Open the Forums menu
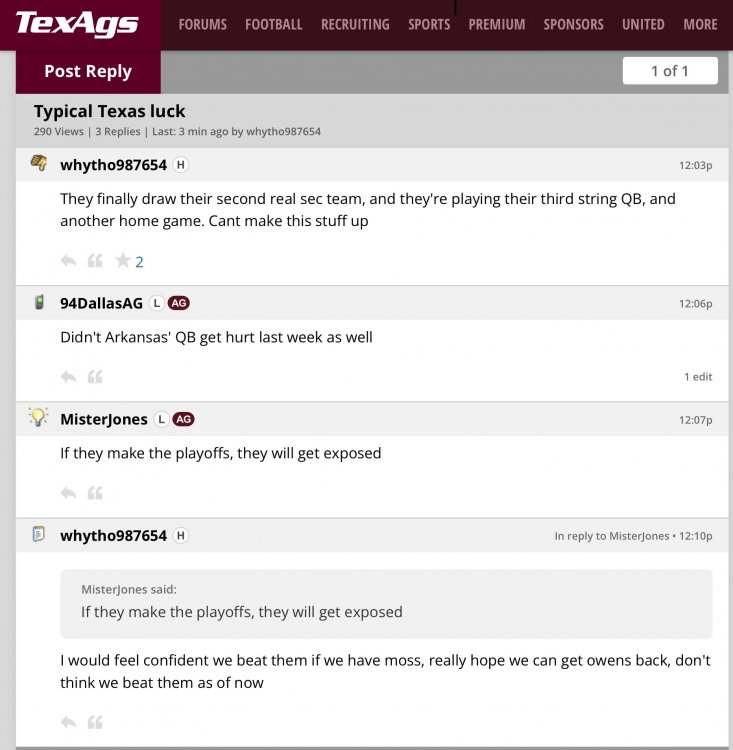 pyautogui.click(x=202, y=24)
